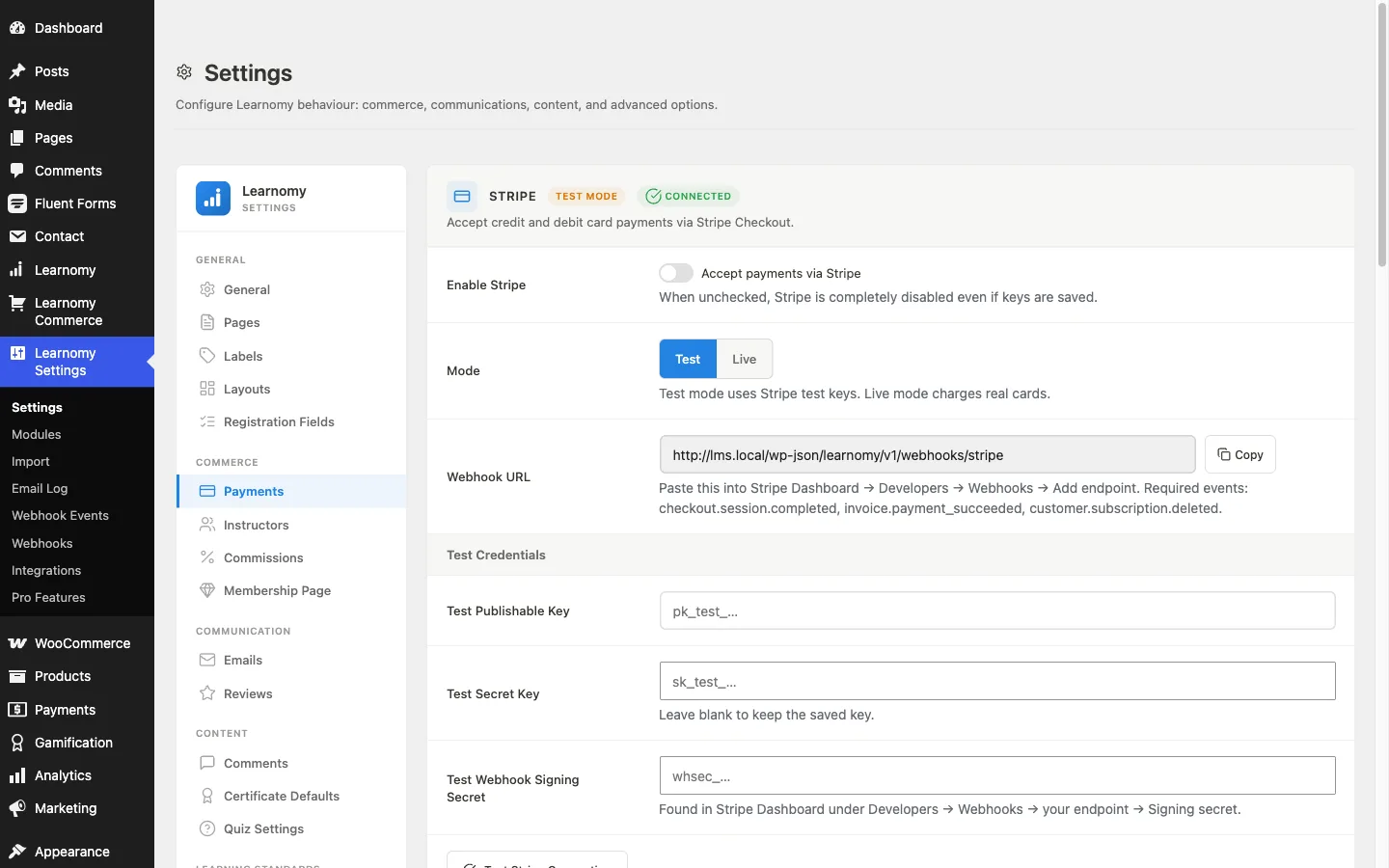Click the Test Credentials section heading

(496, 555)
